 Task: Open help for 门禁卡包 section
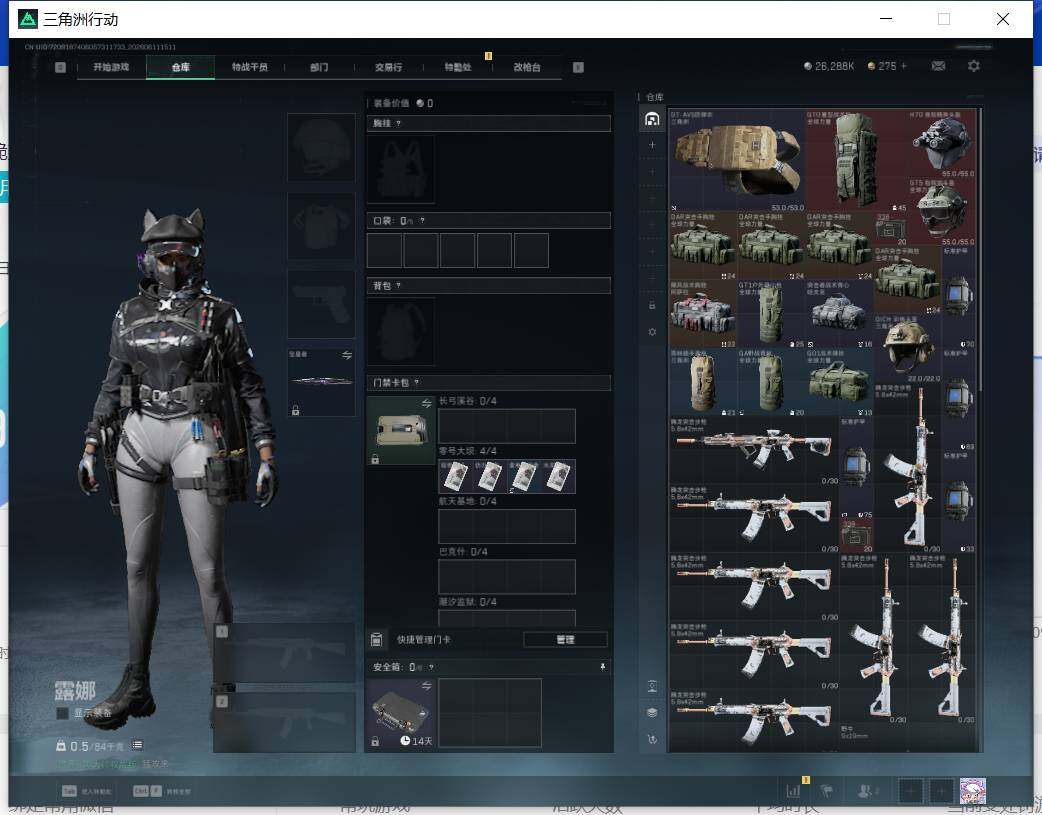[x=417, y=383]
